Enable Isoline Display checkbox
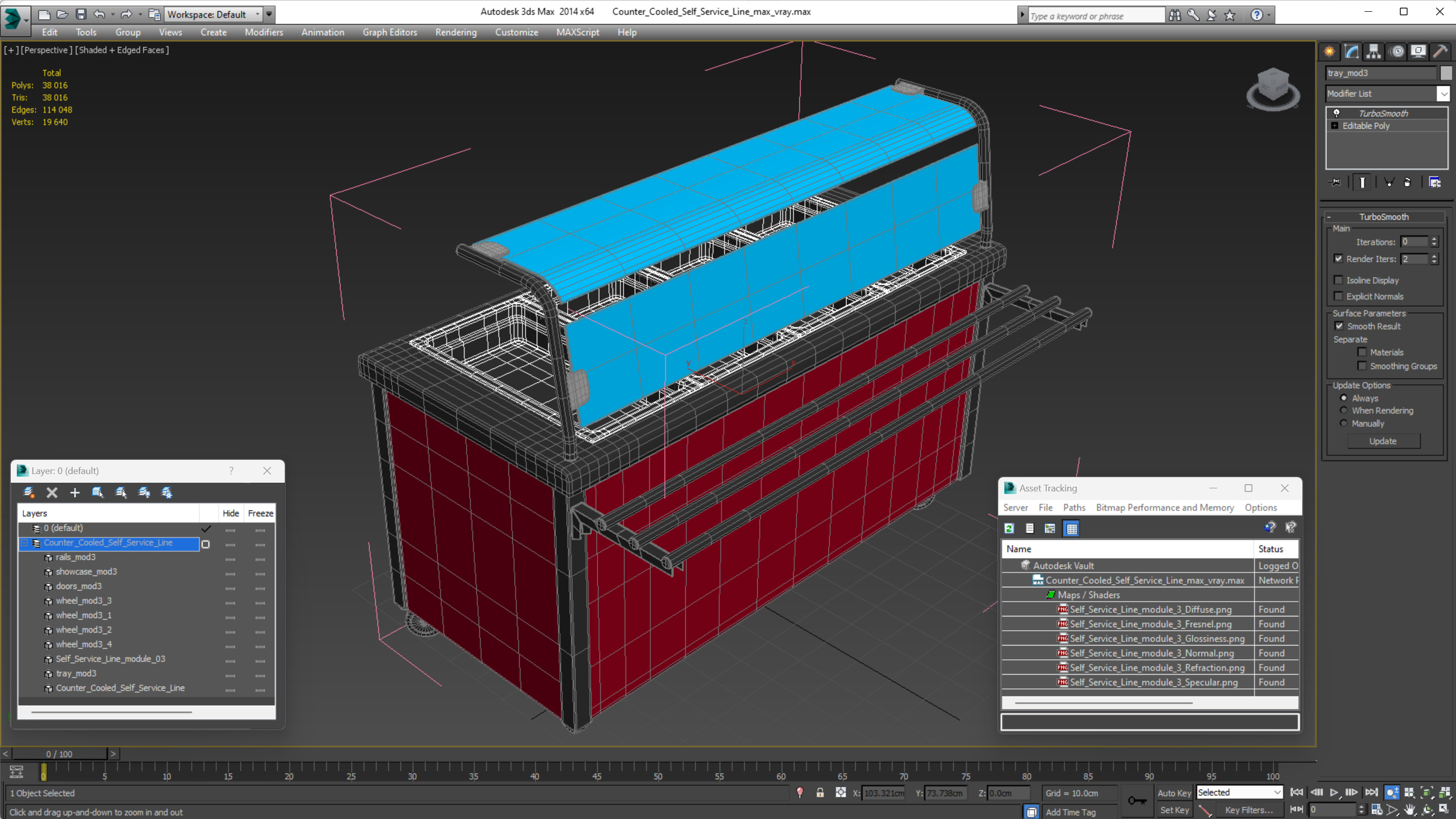Image resolution: width=1456 pixels, height=819 pixels. tap(1339, 280)
